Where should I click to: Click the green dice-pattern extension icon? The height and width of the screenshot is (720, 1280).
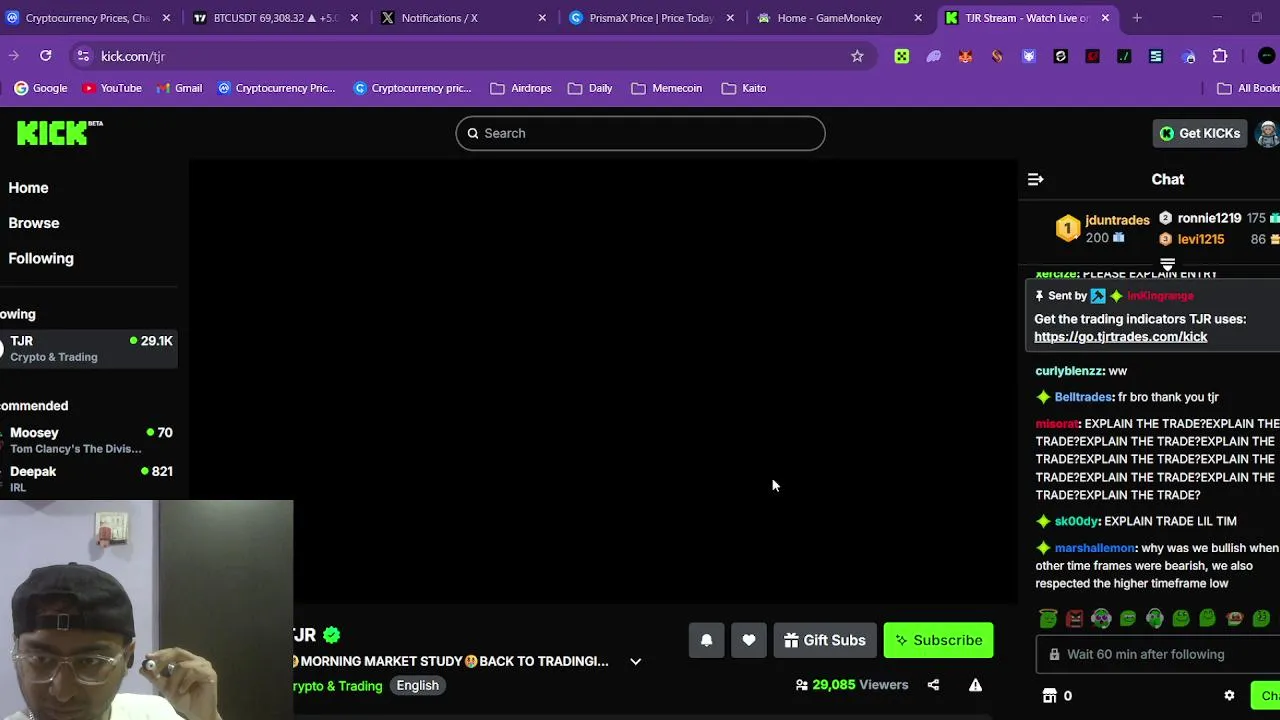coord(902,57)
